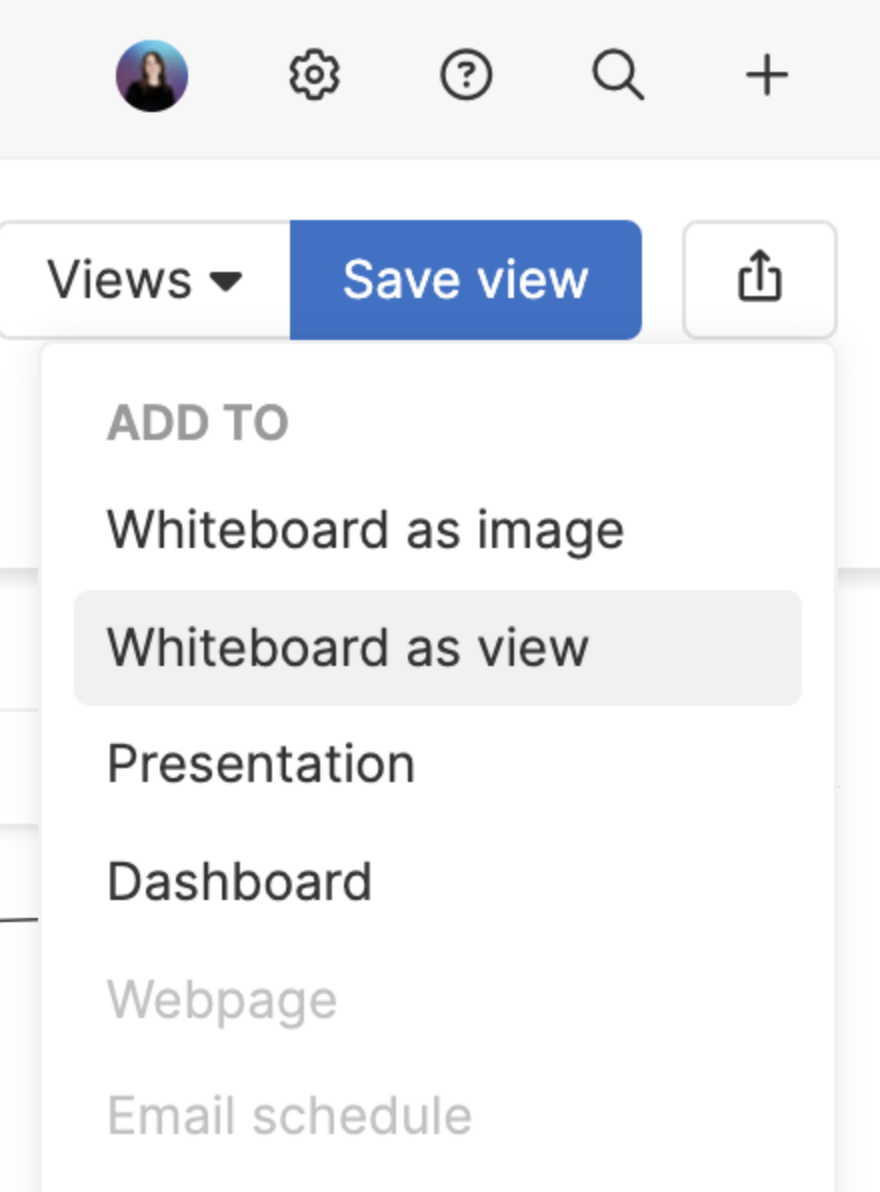Click the share export icon button
Screen dimensions: 880x1192
[760, 279]
